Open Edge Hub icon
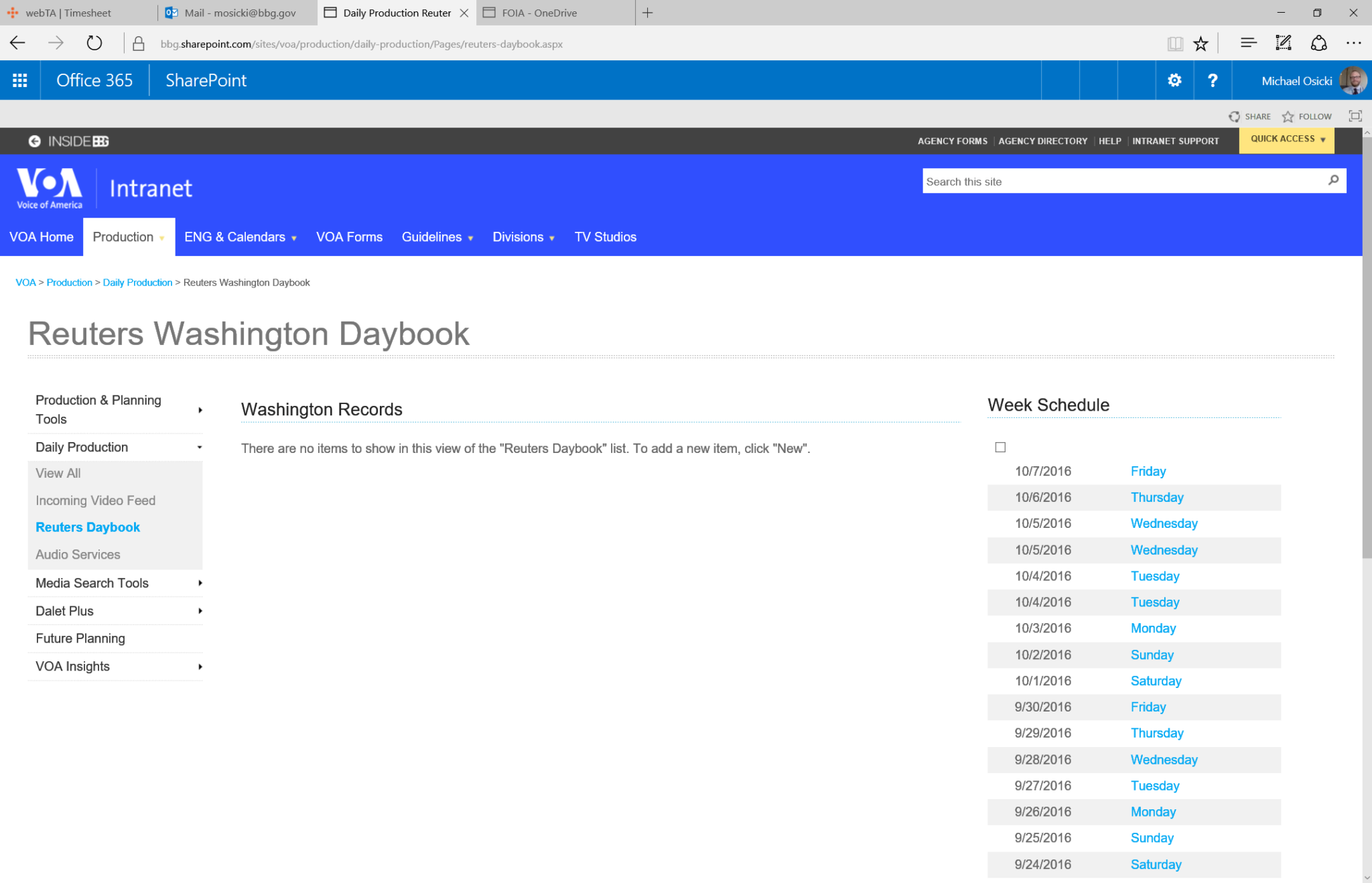This screenshot has width=1372, height=883. [1247, 44]
